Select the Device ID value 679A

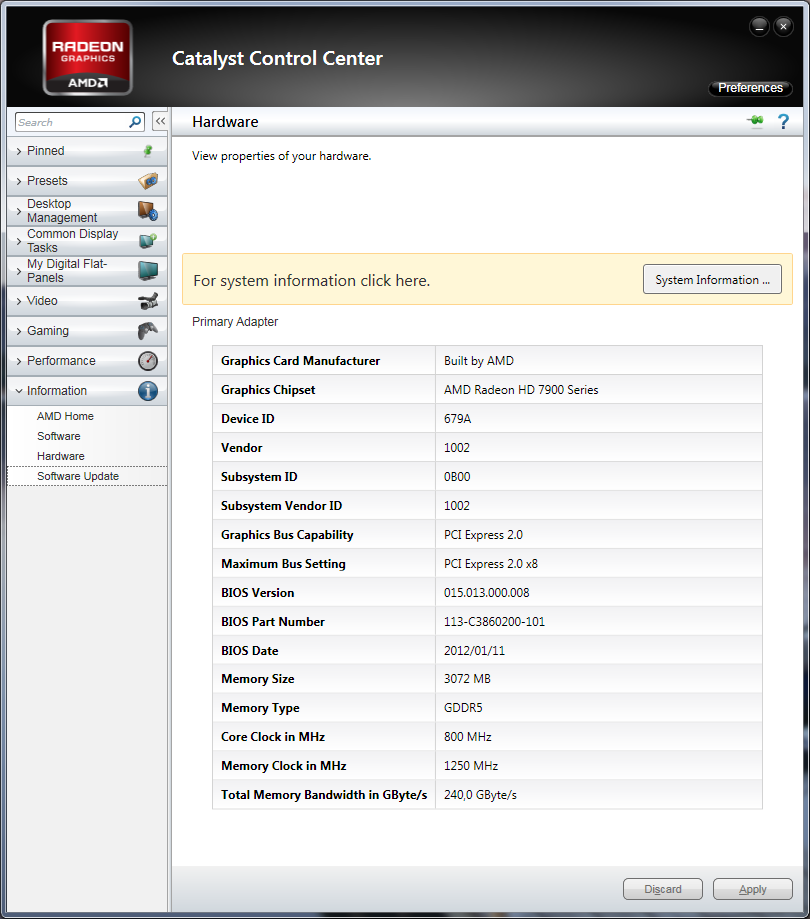click(x=457, y=418)
